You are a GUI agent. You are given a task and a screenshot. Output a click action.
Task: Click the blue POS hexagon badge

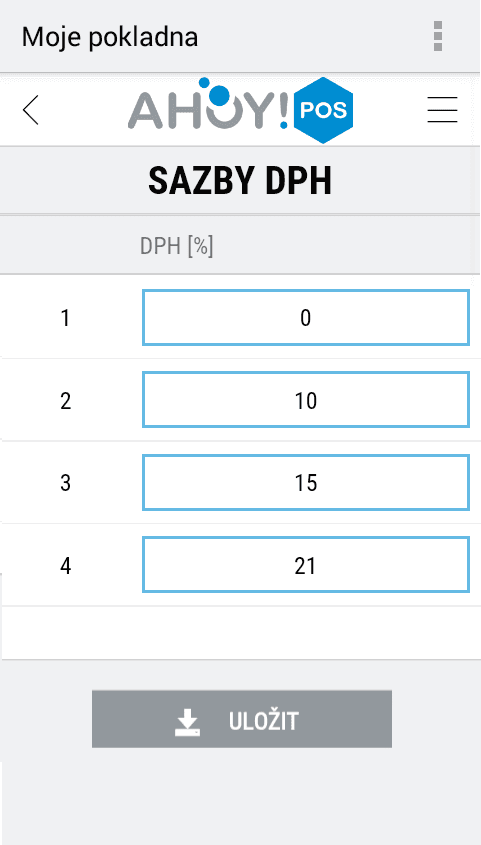pos(323,110)
